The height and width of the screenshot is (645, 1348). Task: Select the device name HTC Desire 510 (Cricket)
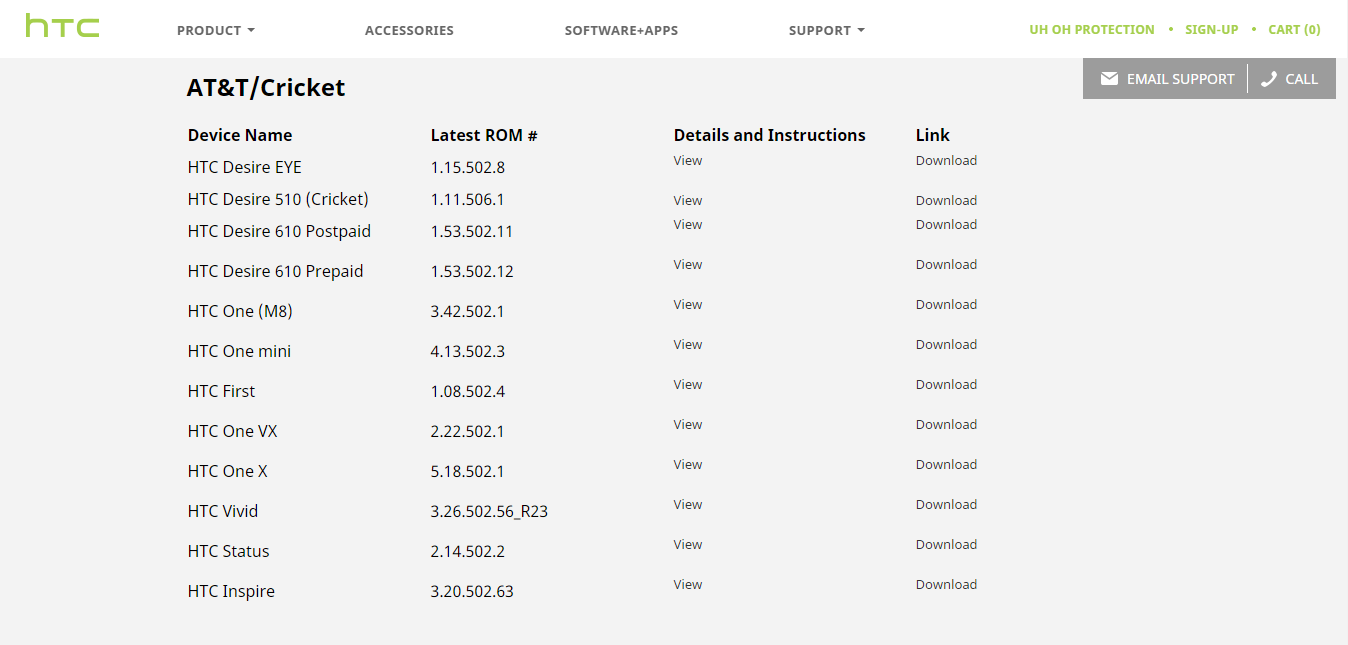pyautogui.click(x=278, y=199)
